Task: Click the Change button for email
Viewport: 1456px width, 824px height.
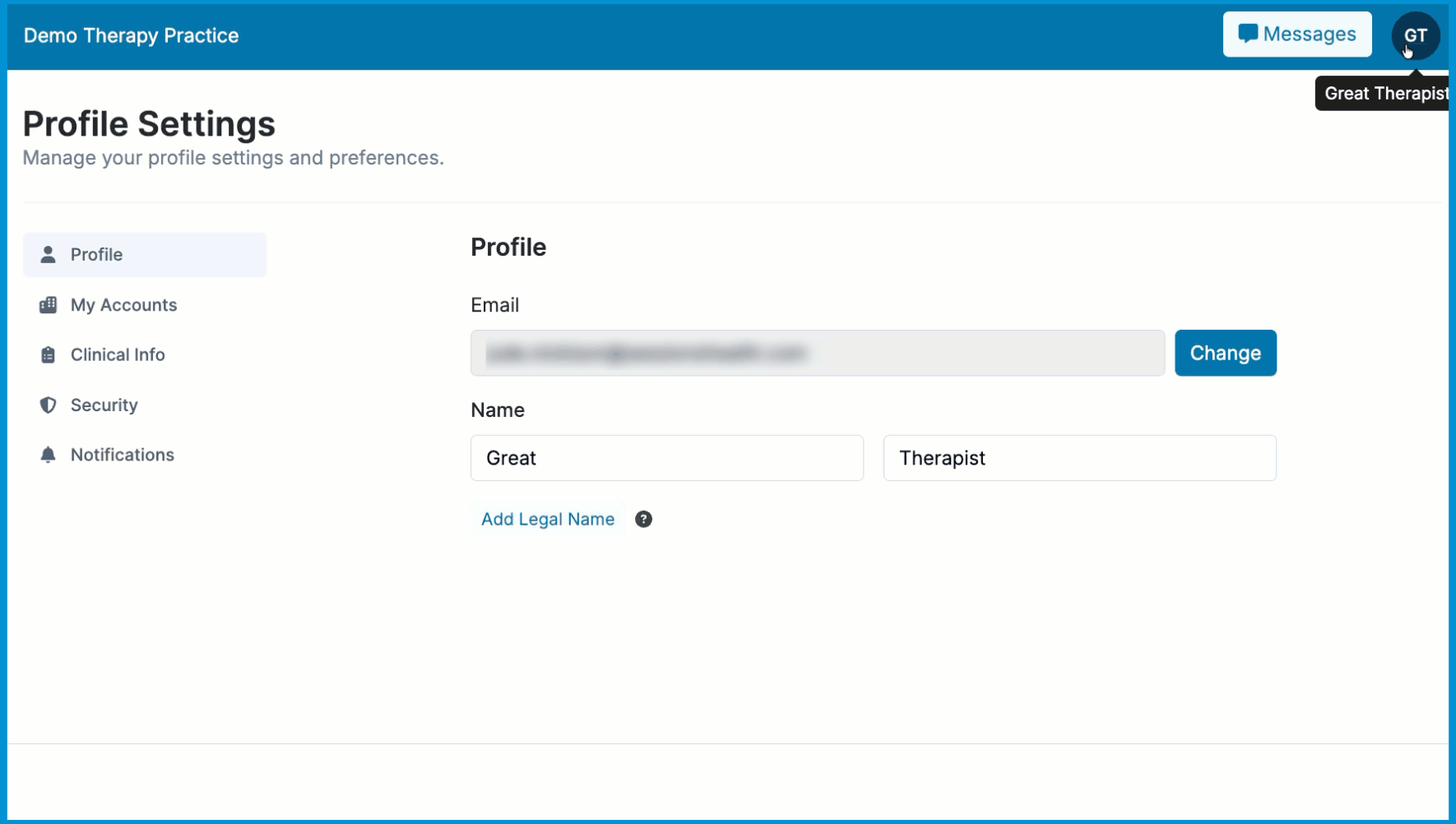Action: coord(1225,353)
